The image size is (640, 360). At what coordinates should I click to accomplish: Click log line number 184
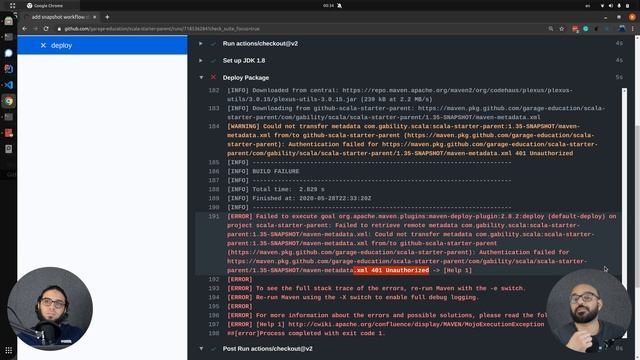[x=214, y=127]
